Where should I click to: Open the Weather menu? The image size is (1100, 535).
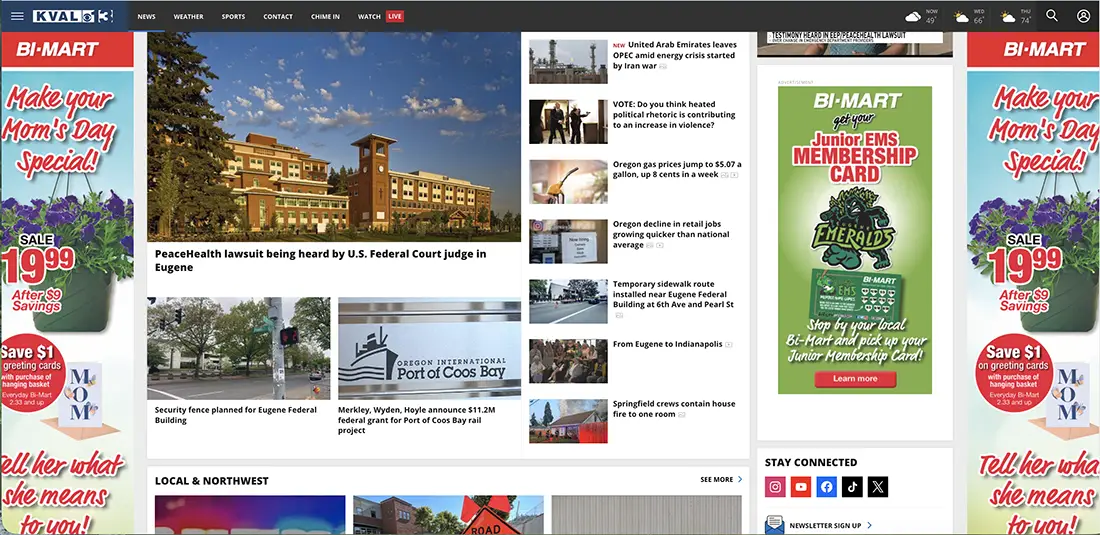(189, 16)
